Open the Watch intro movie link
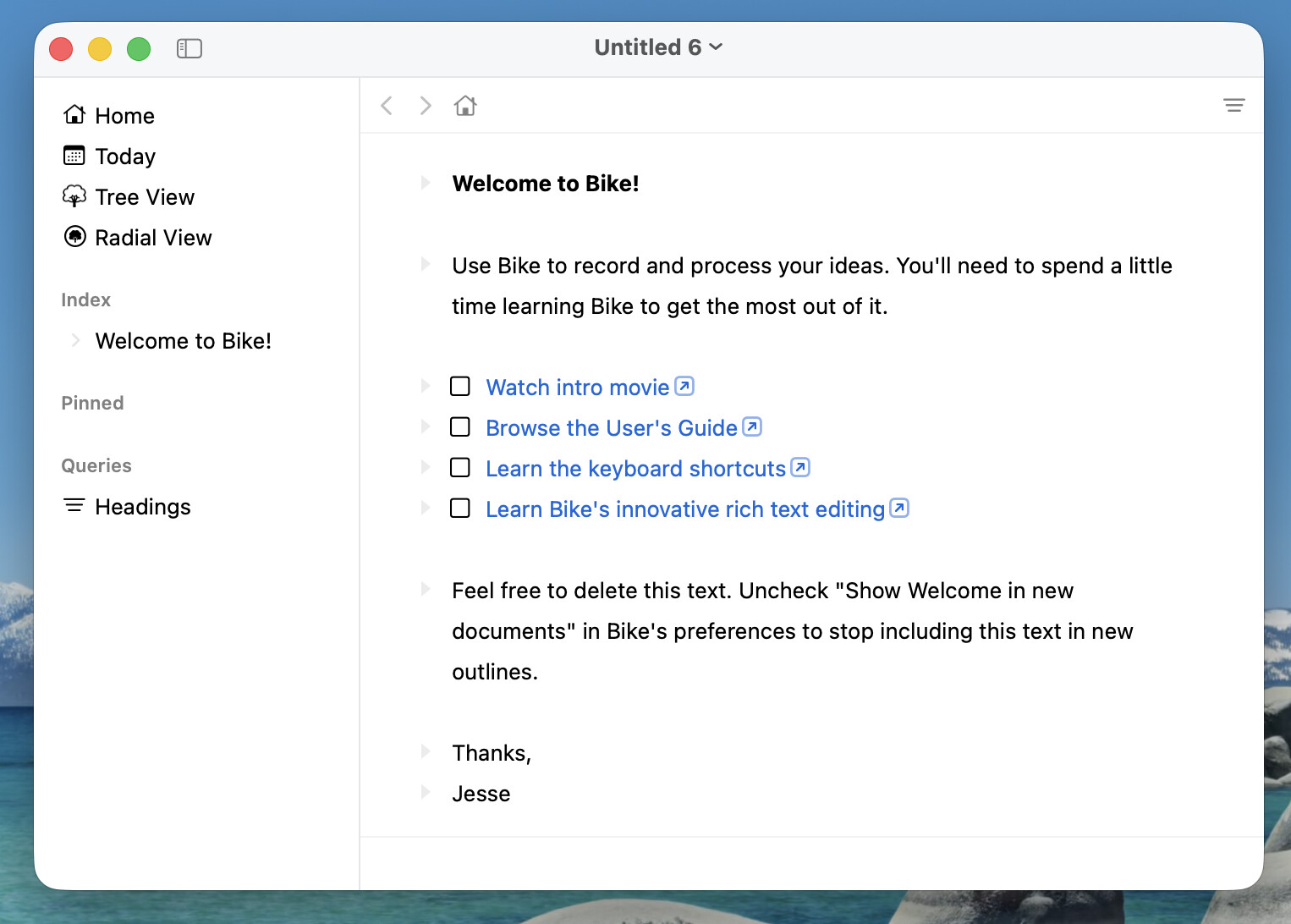 coord(577,388)
